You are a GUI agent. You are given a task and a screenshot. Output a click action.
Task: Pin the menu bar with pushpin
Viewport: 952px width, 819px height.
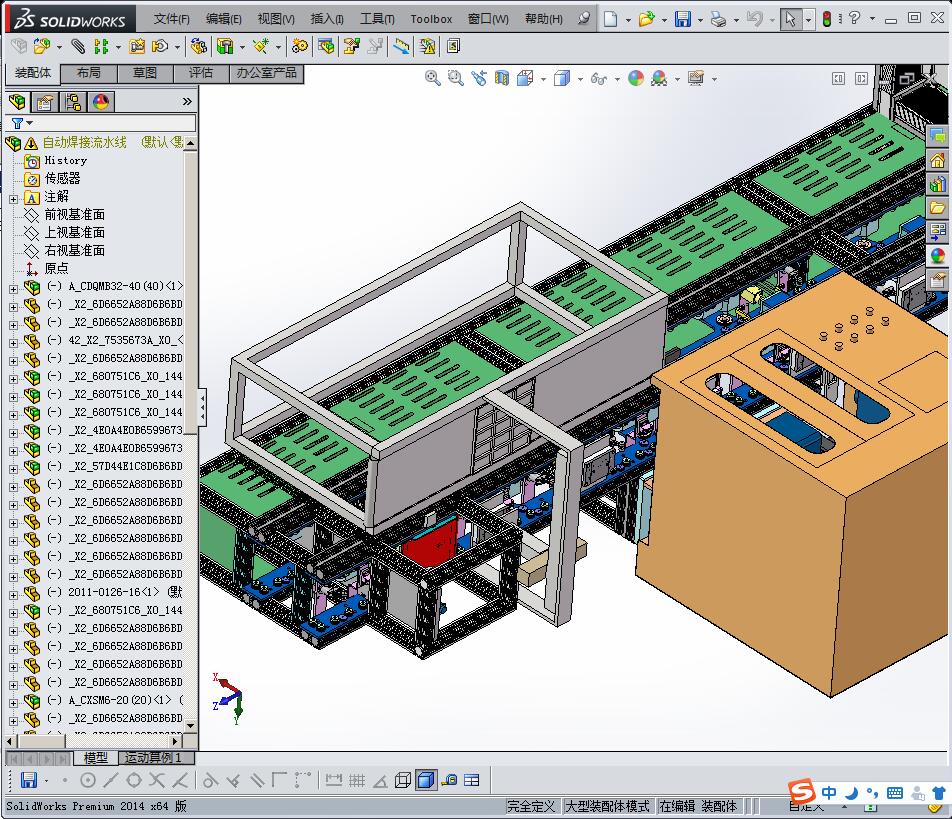point(583,18)
